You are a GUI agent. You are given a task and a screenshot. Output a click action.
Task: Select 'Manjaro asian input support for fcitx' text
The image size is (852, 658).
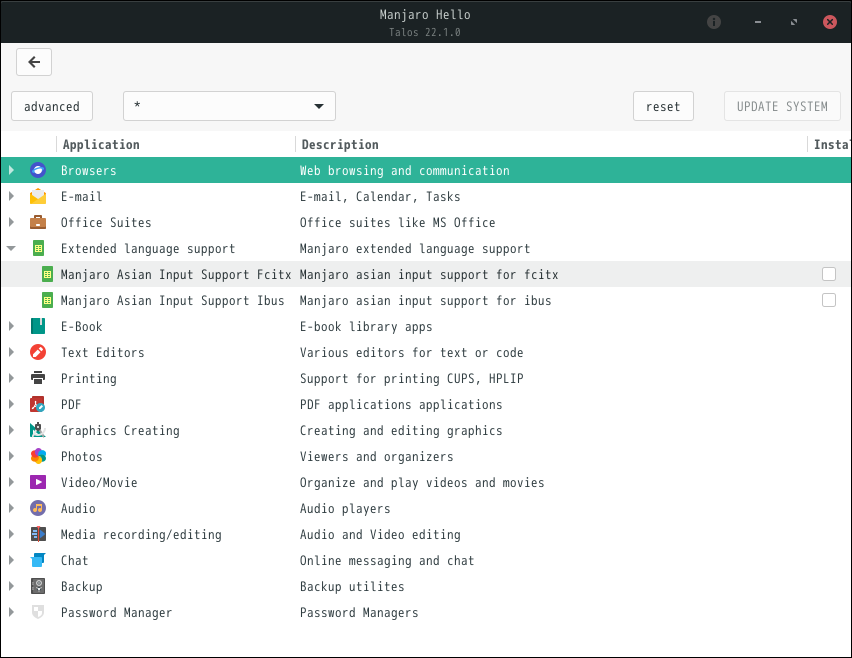(429, 275)
